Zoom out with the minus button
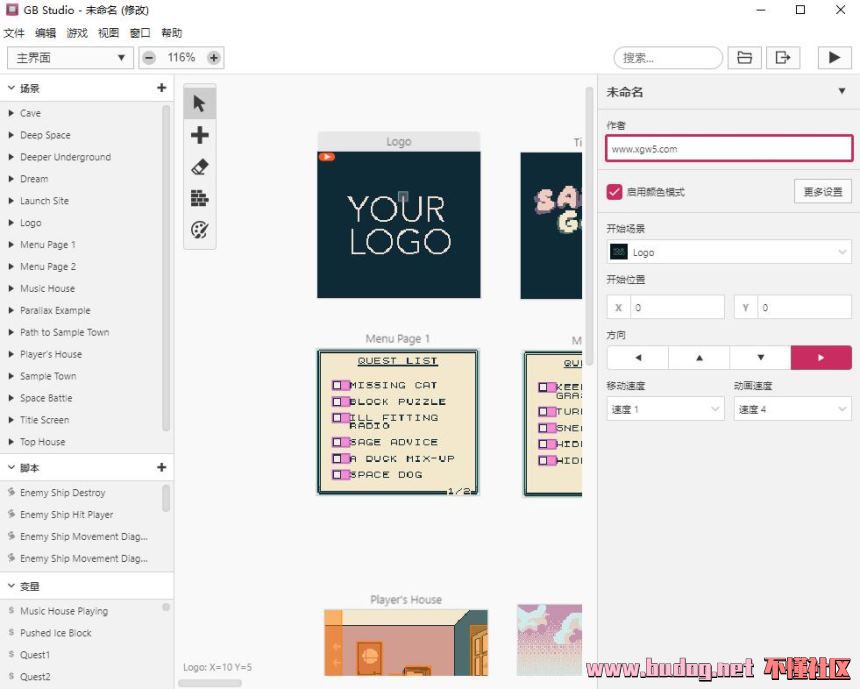The height and width of the screenshot is (689, 860). (149, 58)
